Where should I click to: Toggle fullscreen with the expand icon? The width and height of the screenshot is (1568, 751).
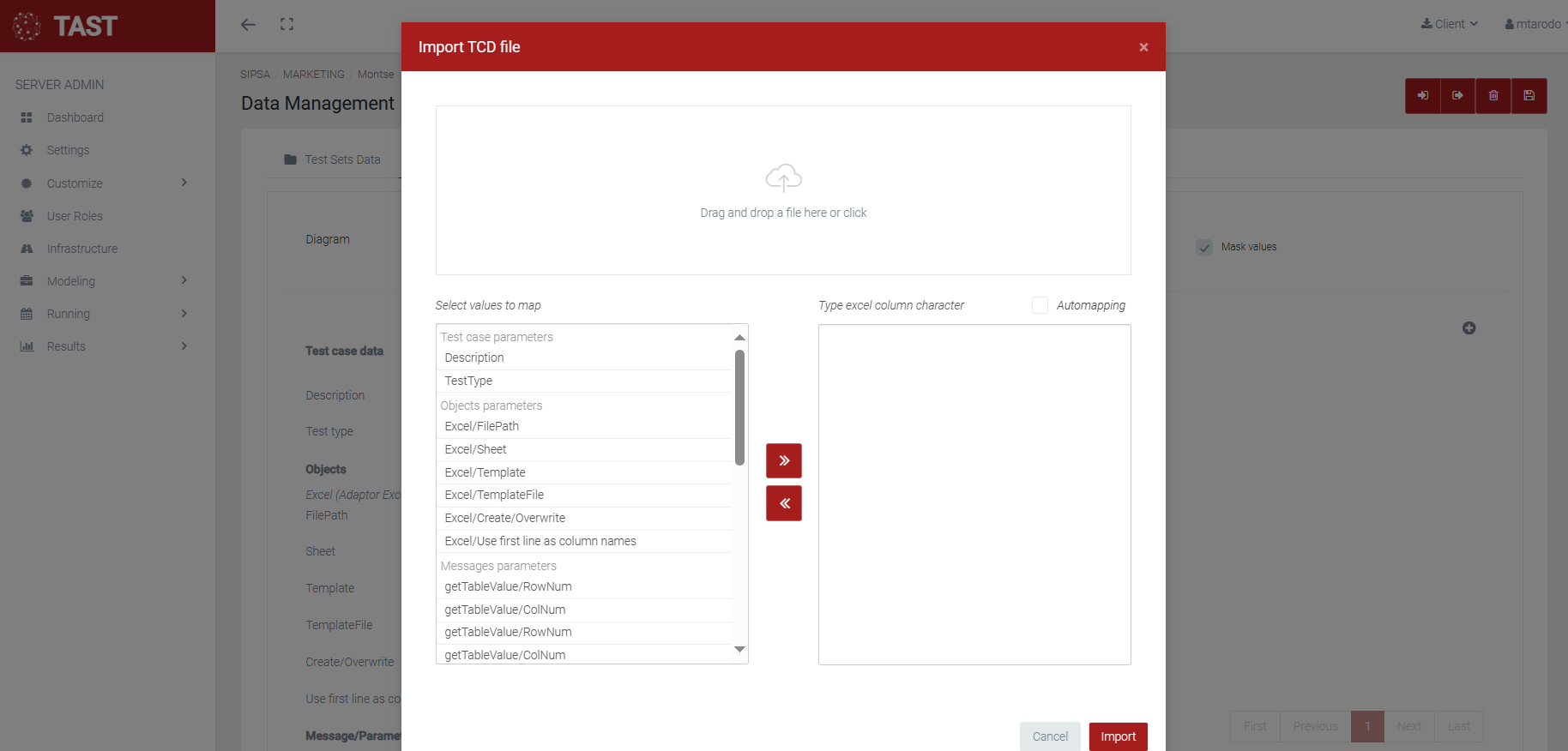(286, 25)
